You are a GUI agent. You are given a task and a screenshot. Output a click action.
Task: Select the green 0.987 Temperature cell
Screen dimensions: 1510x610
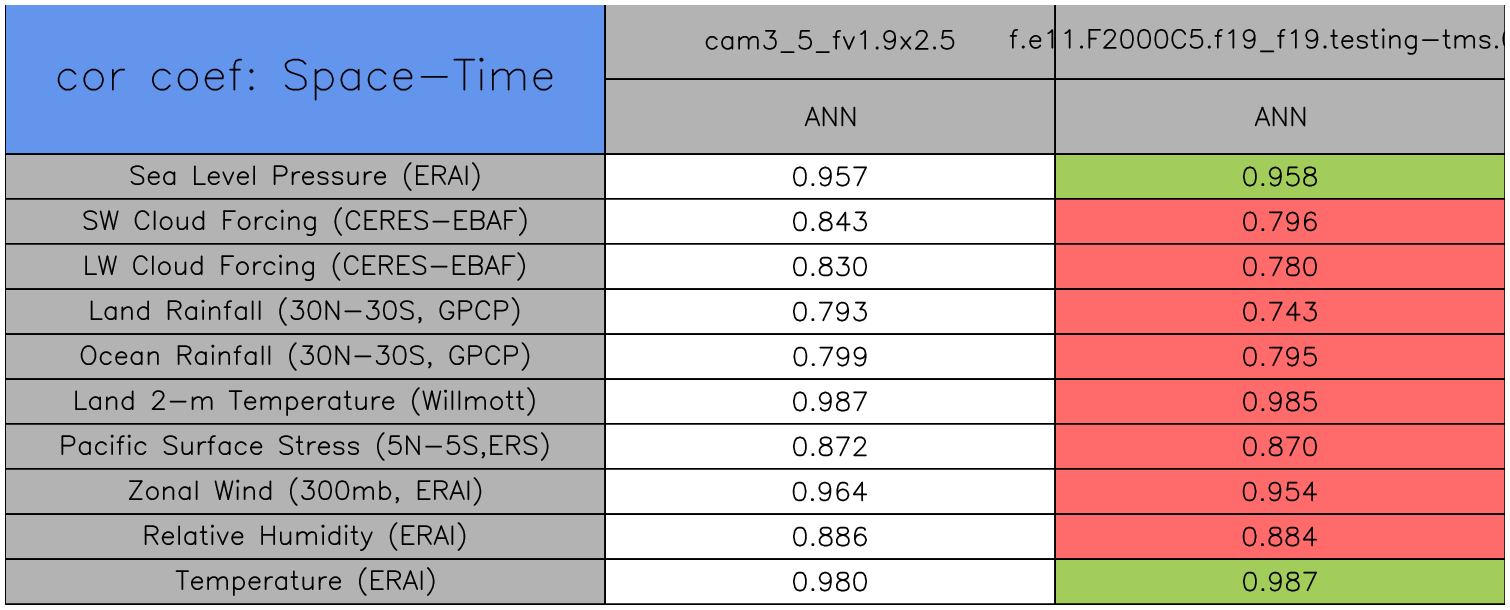(x=1280, y=582)
